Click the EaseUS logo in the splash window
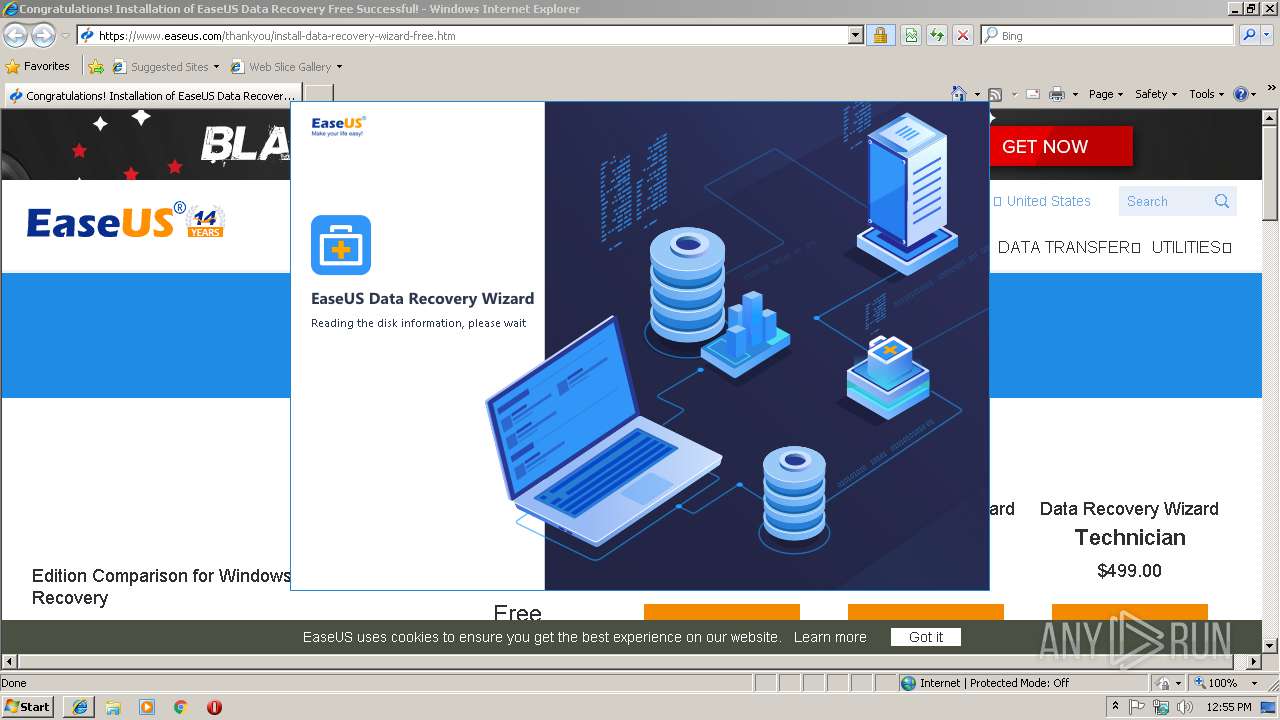Screen dimensions: 1280x720 point(338,126)
